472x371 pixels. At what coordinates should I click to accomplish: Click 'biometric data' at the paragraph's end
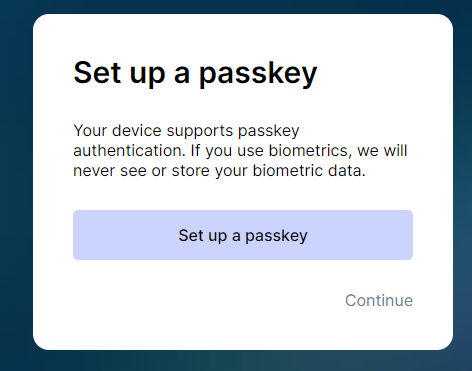pyautogui.click(x=309, y=171)
